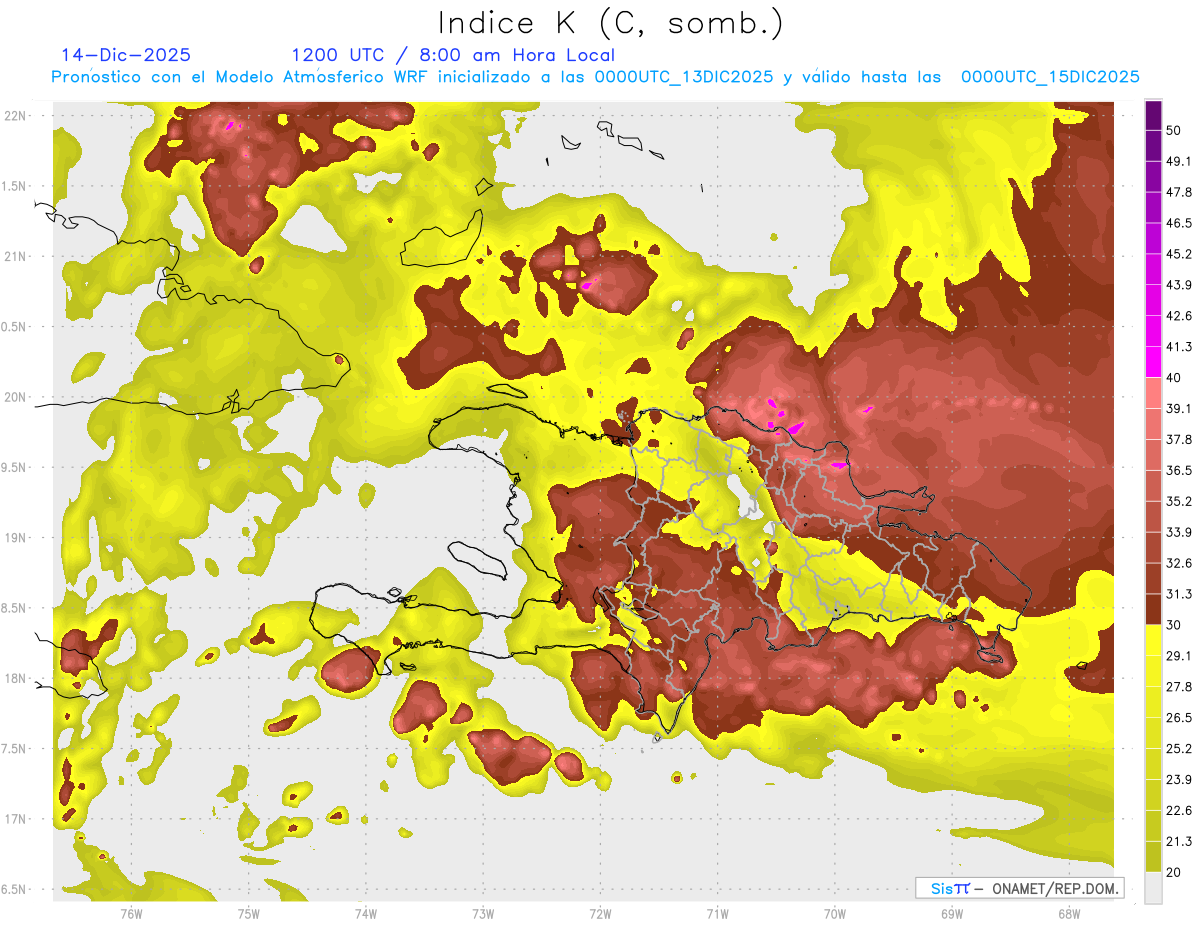This screenshot has height=927, width=1200.
Task: Click the longitude axis label '69W'
Action: coord(951,913)
